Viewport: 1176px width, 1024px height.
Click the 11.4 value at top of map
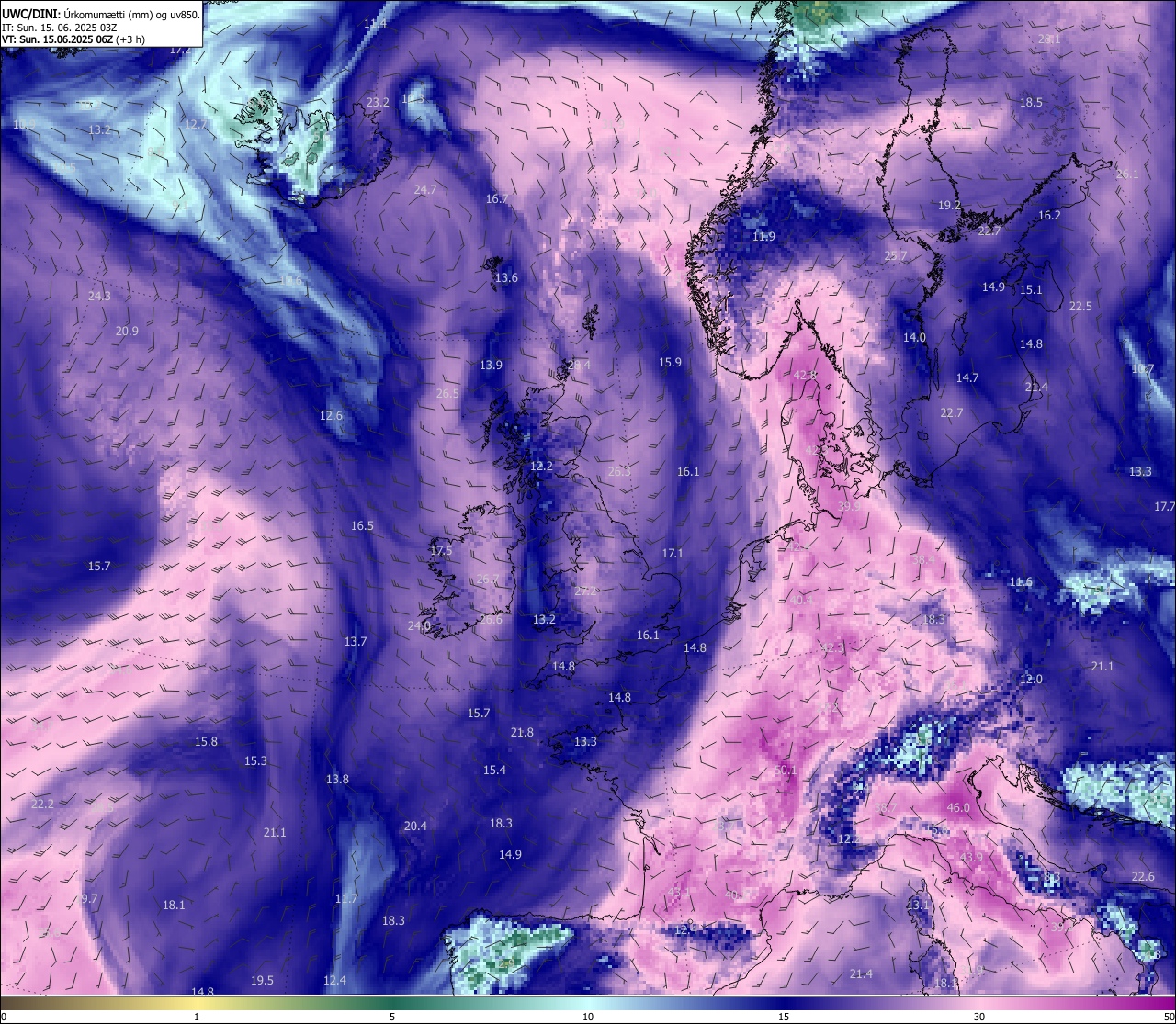(x=375, y=24)
